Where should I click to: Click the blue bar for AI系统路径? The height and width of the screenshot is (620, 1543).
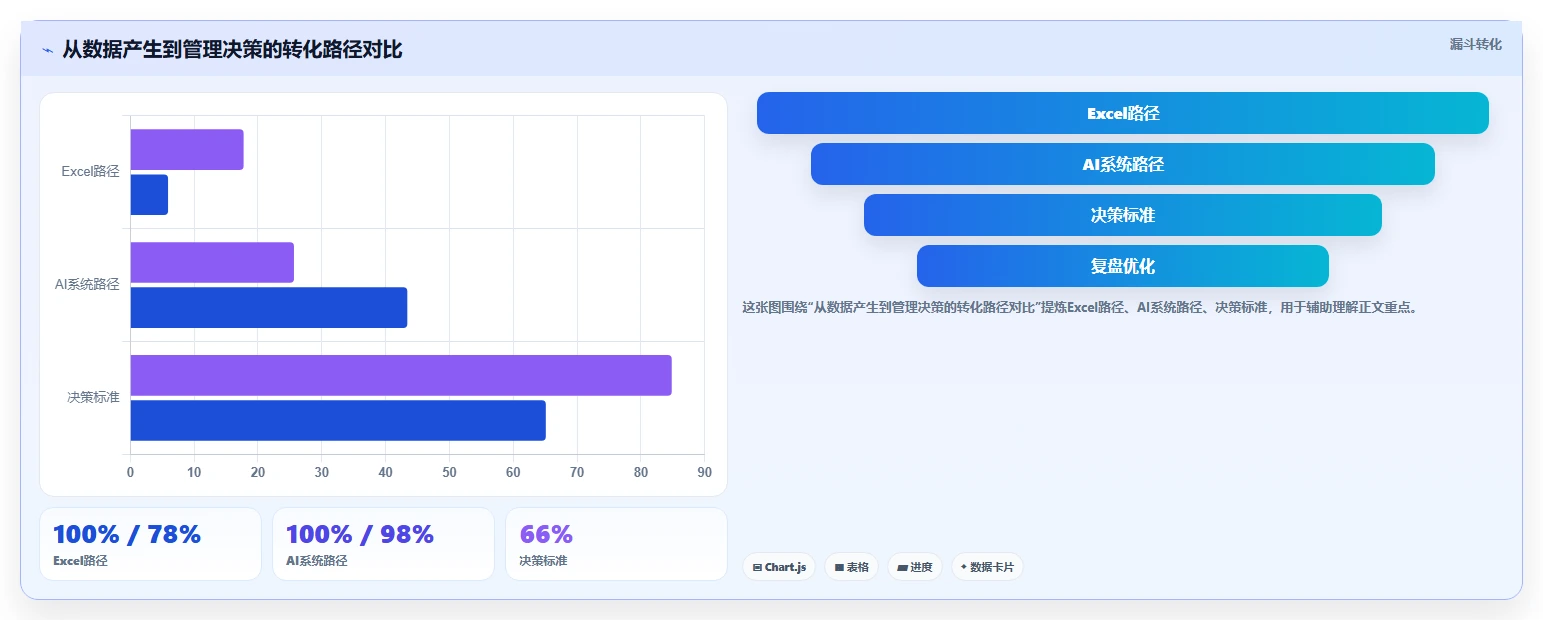(269, 307)
